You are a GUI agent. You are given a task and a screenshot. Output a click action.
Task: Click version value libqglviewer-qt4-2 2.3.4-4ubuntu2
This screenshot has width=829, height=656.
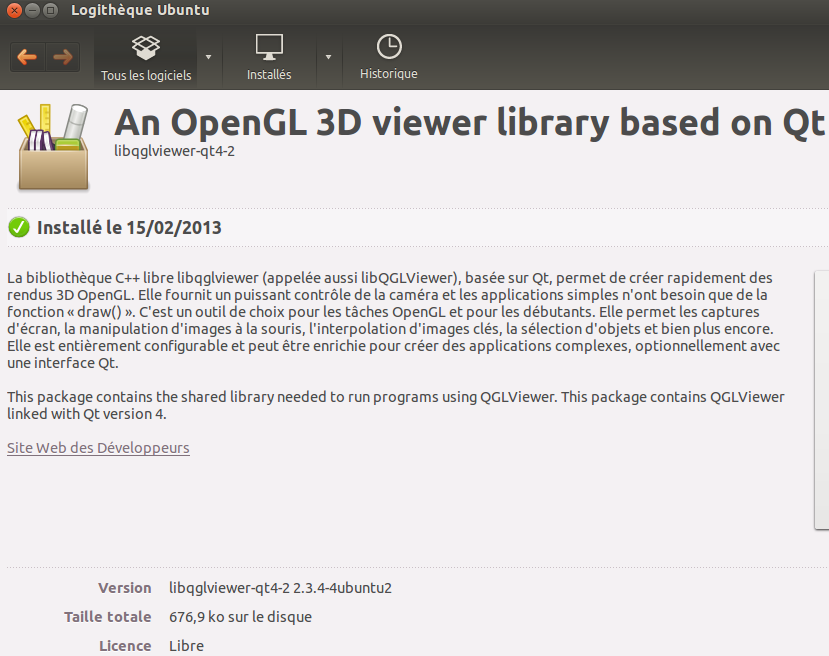(x=280, y=588)
